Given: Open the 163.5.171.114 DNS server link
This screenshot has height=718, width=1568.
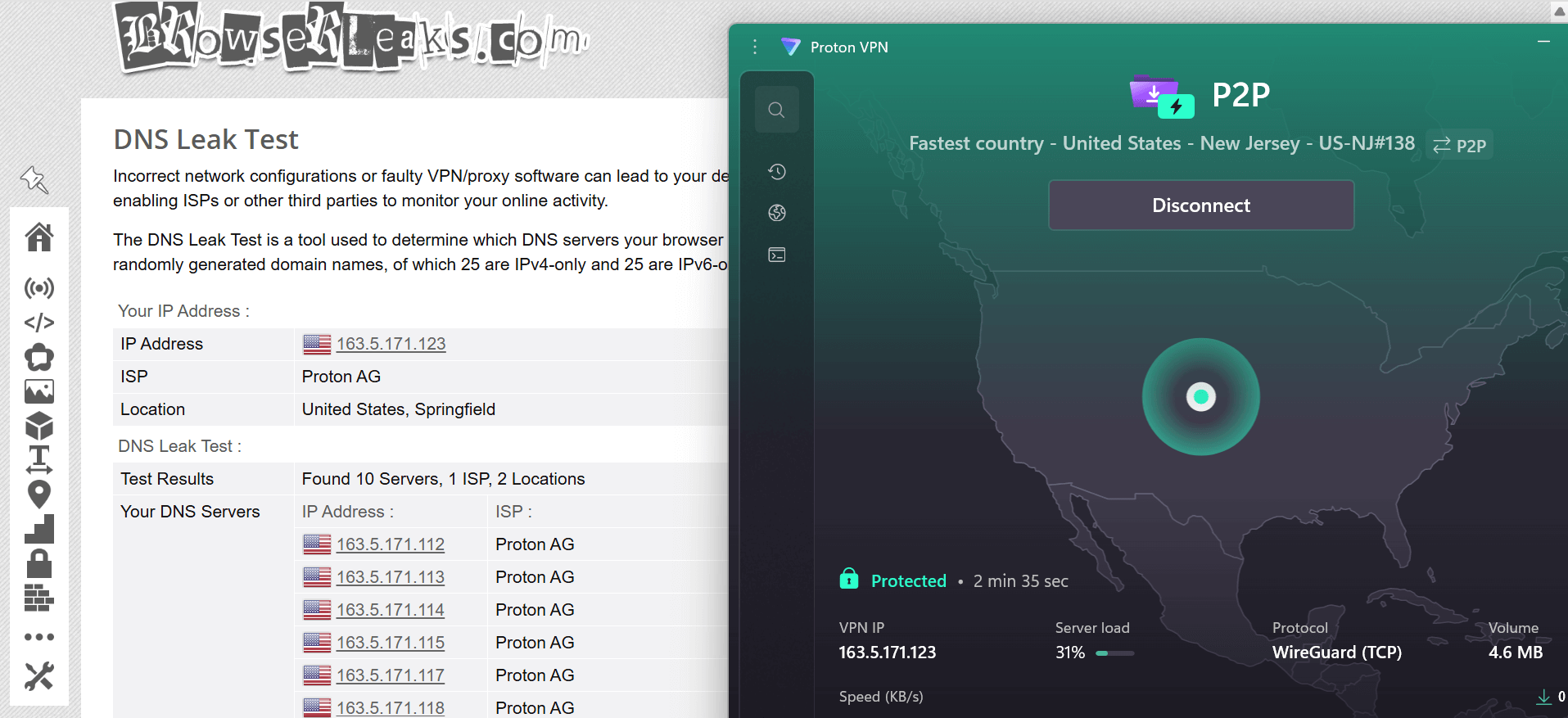Looking at the screenshot, I should 391,610.
